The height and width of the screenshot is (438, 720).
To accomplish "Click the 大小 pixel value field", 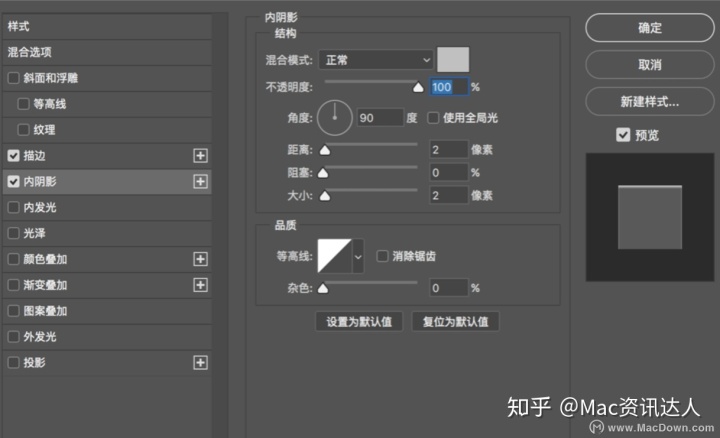I will pos(449,195).
